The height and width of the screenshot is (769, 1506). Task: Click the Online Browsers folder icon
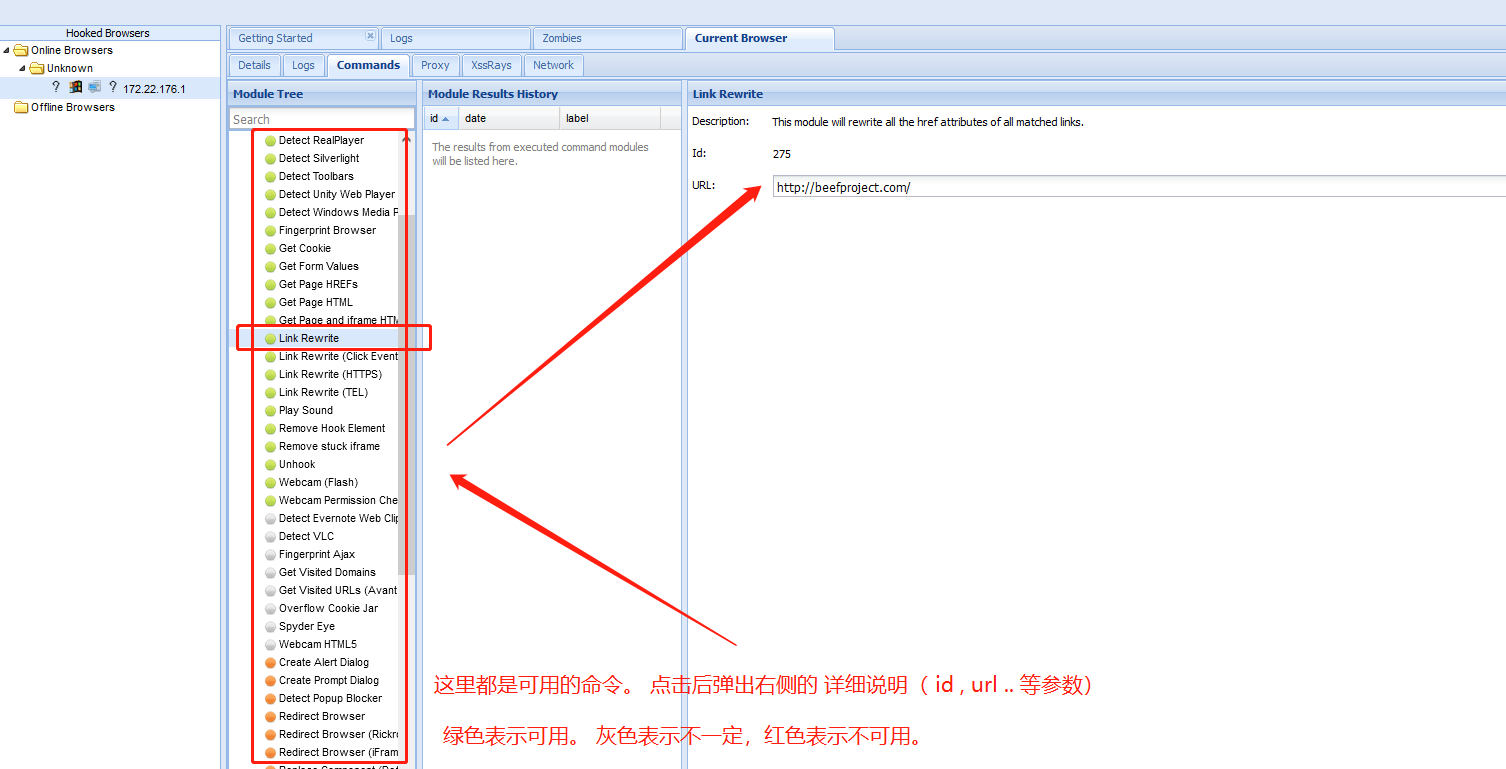click(x=21, y=50)
